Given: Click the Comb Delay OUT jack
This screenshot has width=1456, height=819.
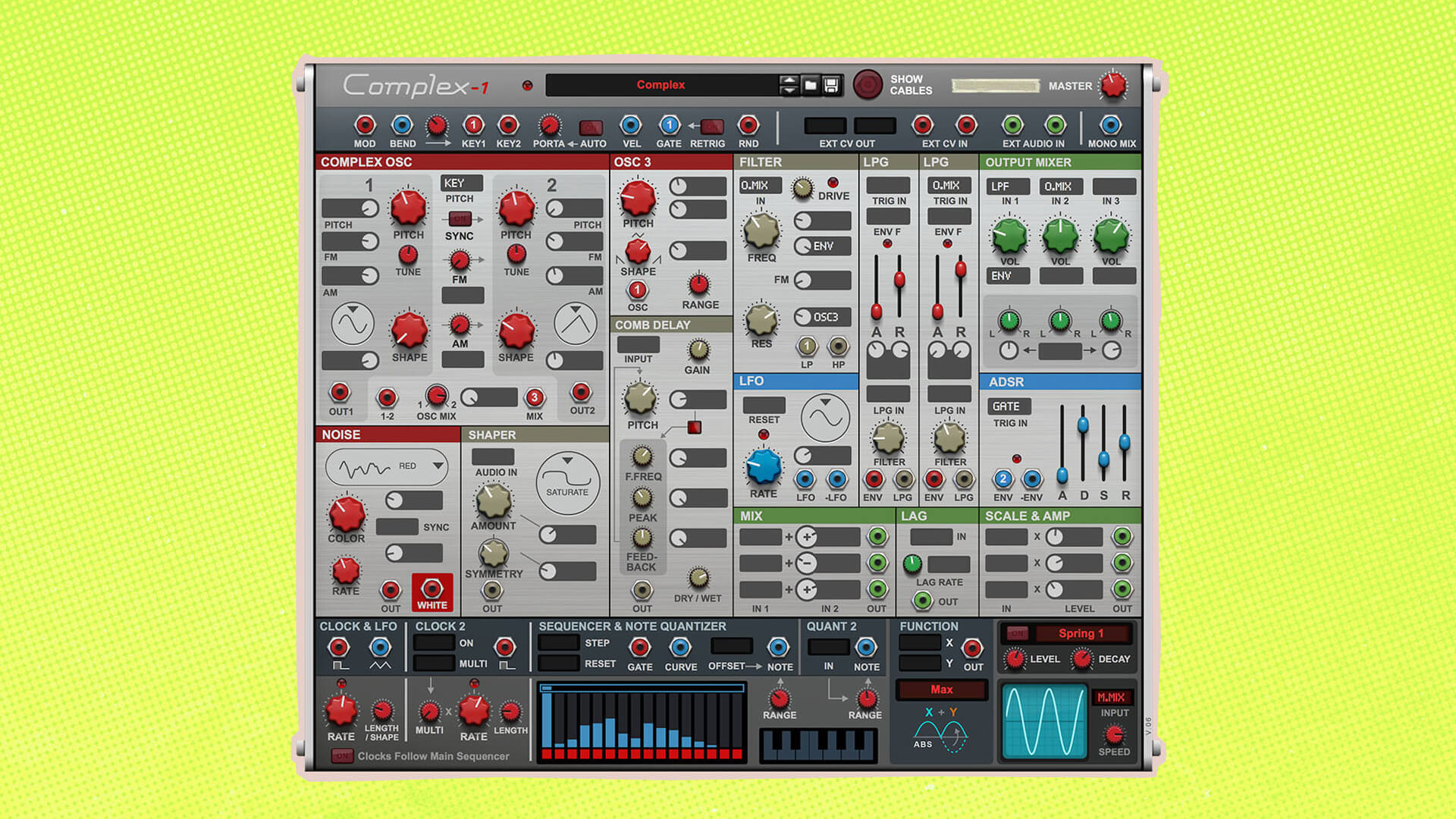Looking at the screenshot, I should [x=642, y=591].
